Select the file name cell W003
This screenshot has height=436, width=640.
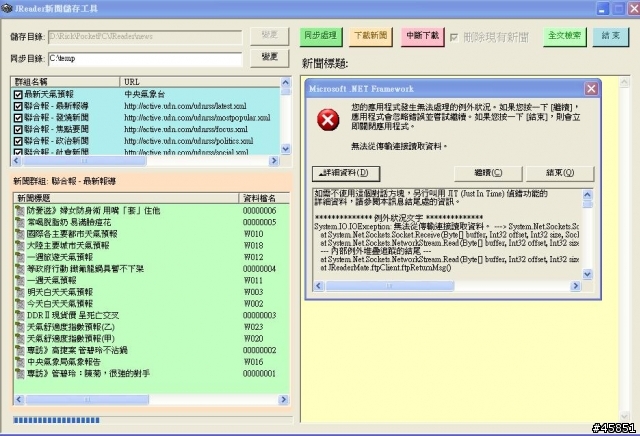(x=253, y=292)
